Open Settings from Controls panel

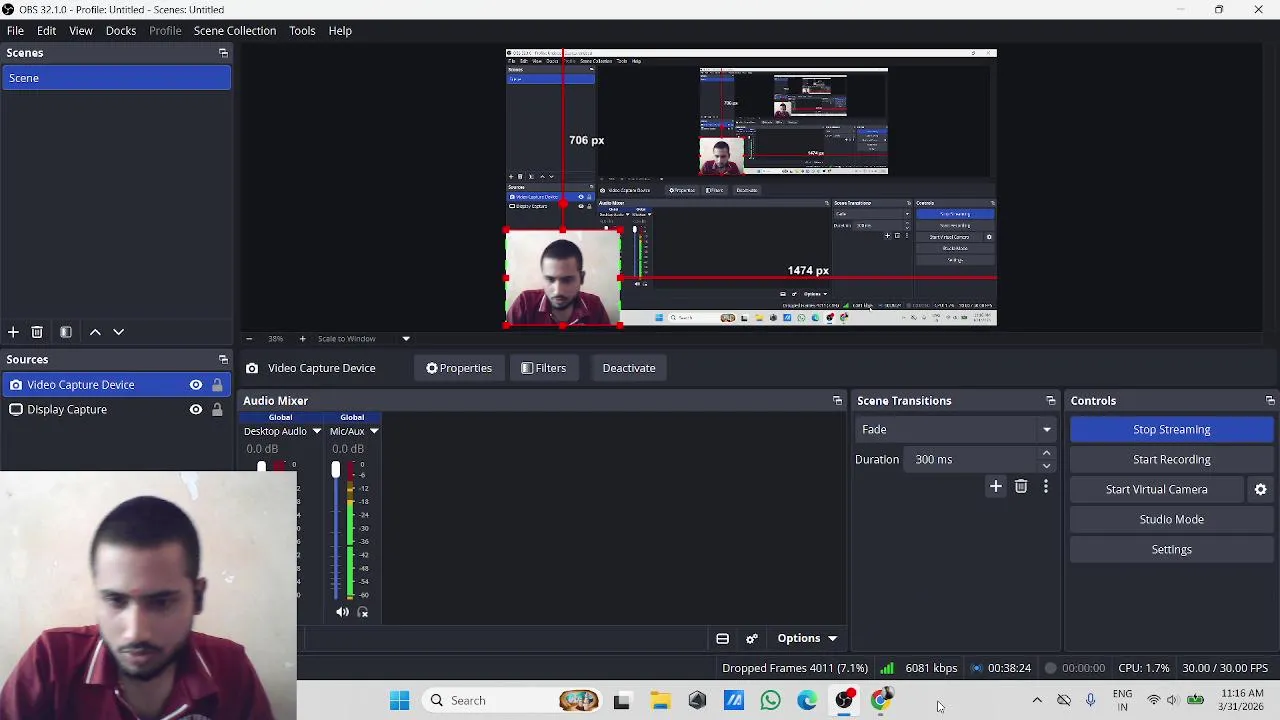click(x=1171, y=550)
